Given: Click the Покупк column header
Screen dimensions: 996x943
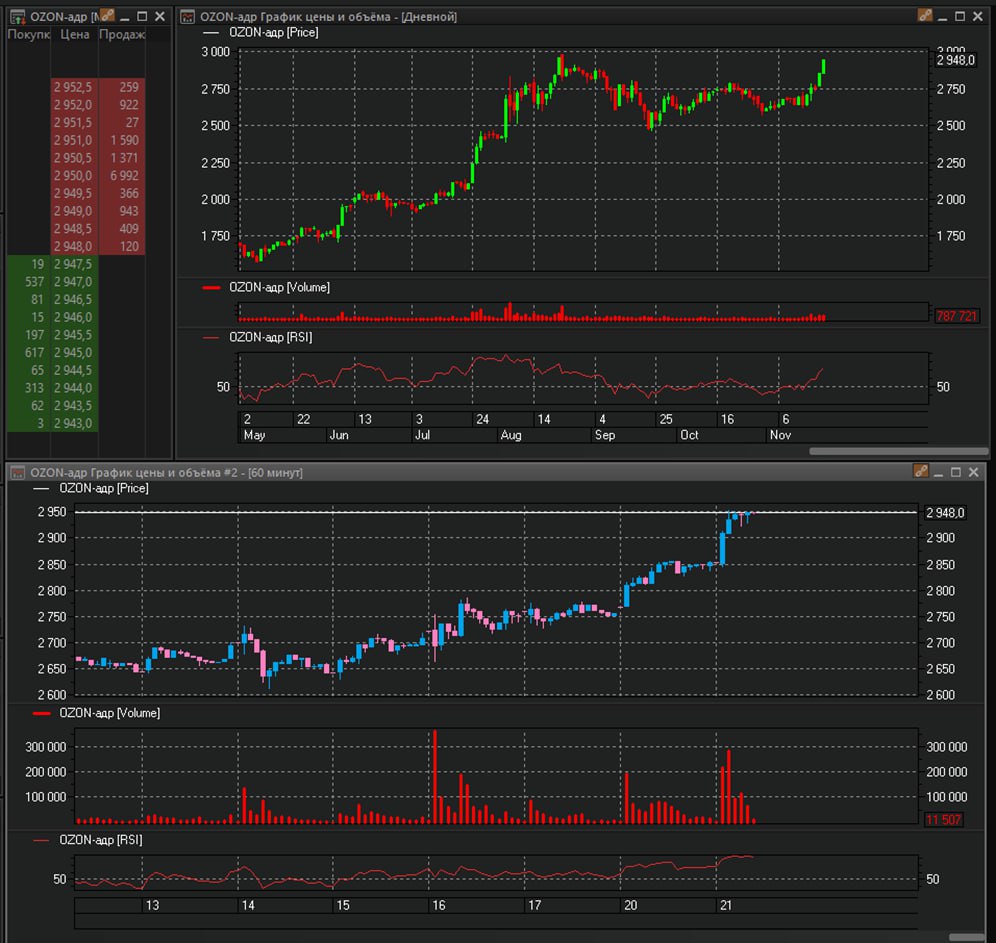Looking at the screenshot, I should [28, 34].
